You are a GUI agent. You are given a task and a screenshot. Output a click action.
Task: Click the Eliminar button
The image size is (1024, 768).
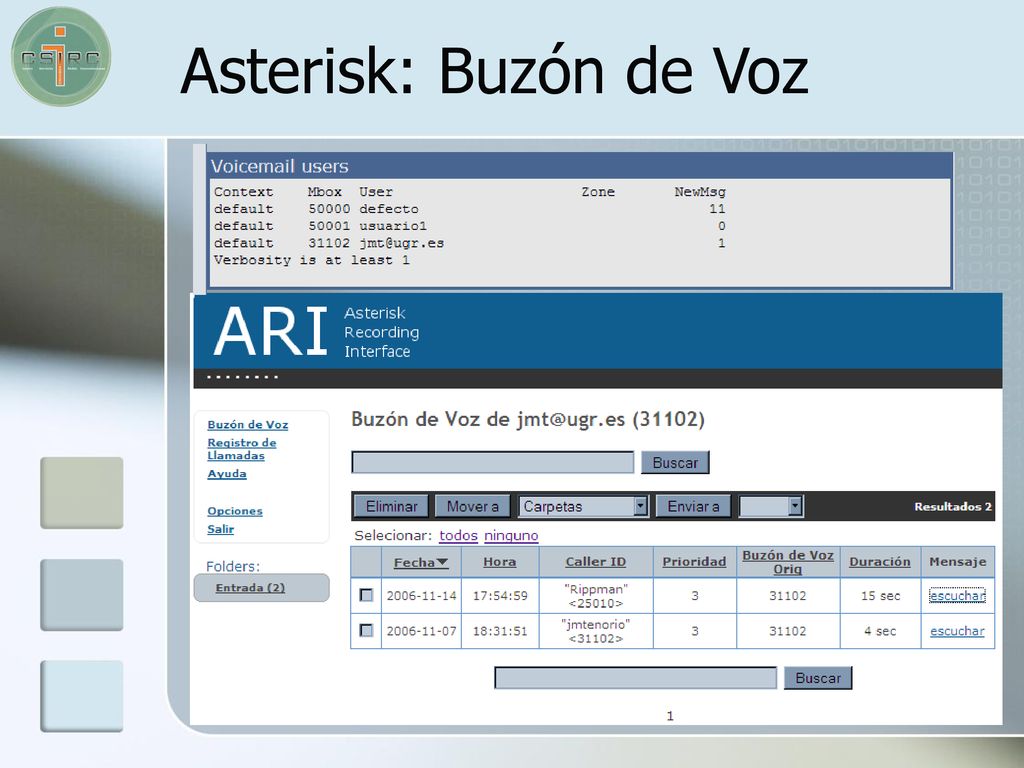pyautogui.click(x=391, y=506)
